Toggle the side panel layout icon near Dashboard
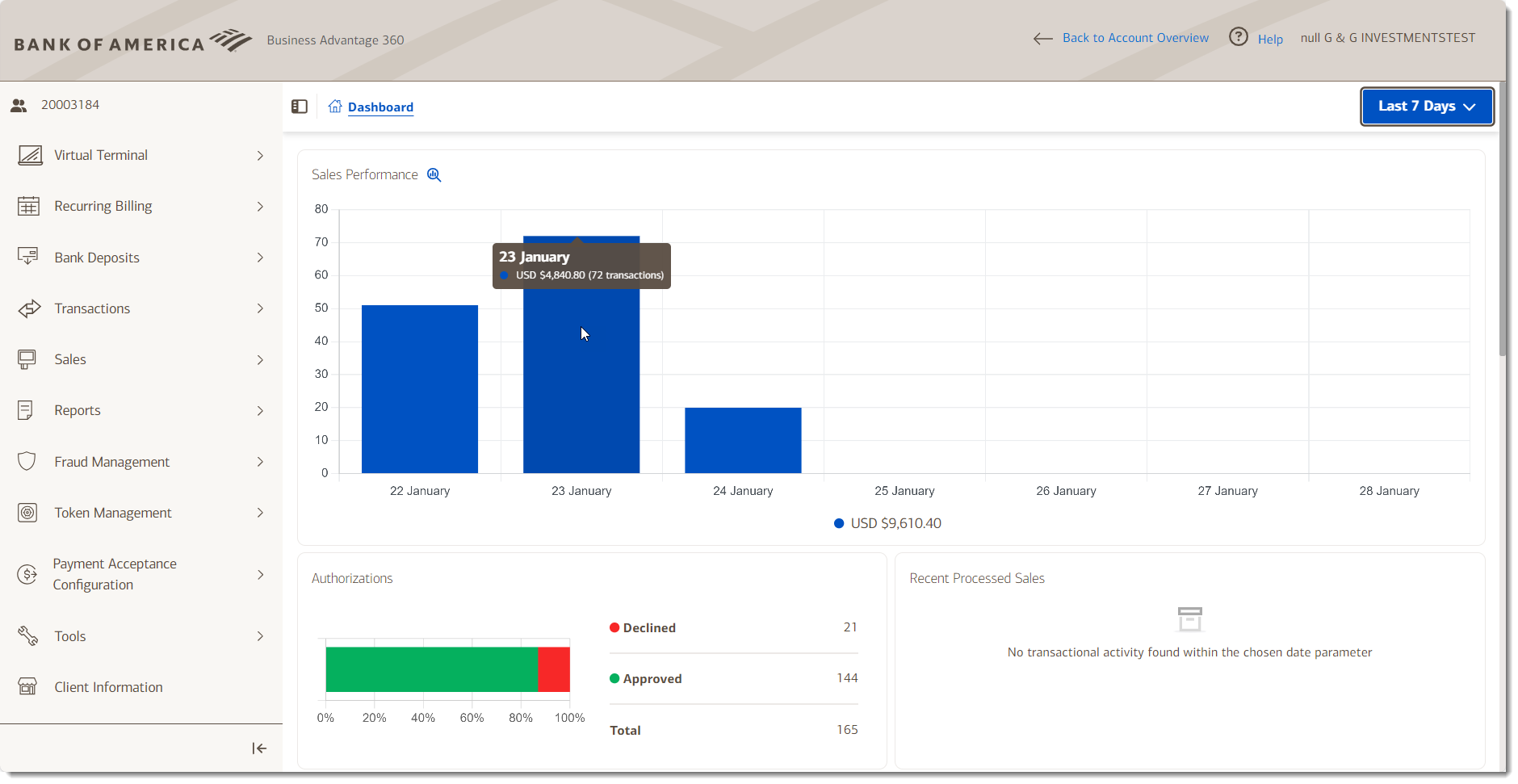The width and height of the screenshot is (1518, 784). point(299,106)
